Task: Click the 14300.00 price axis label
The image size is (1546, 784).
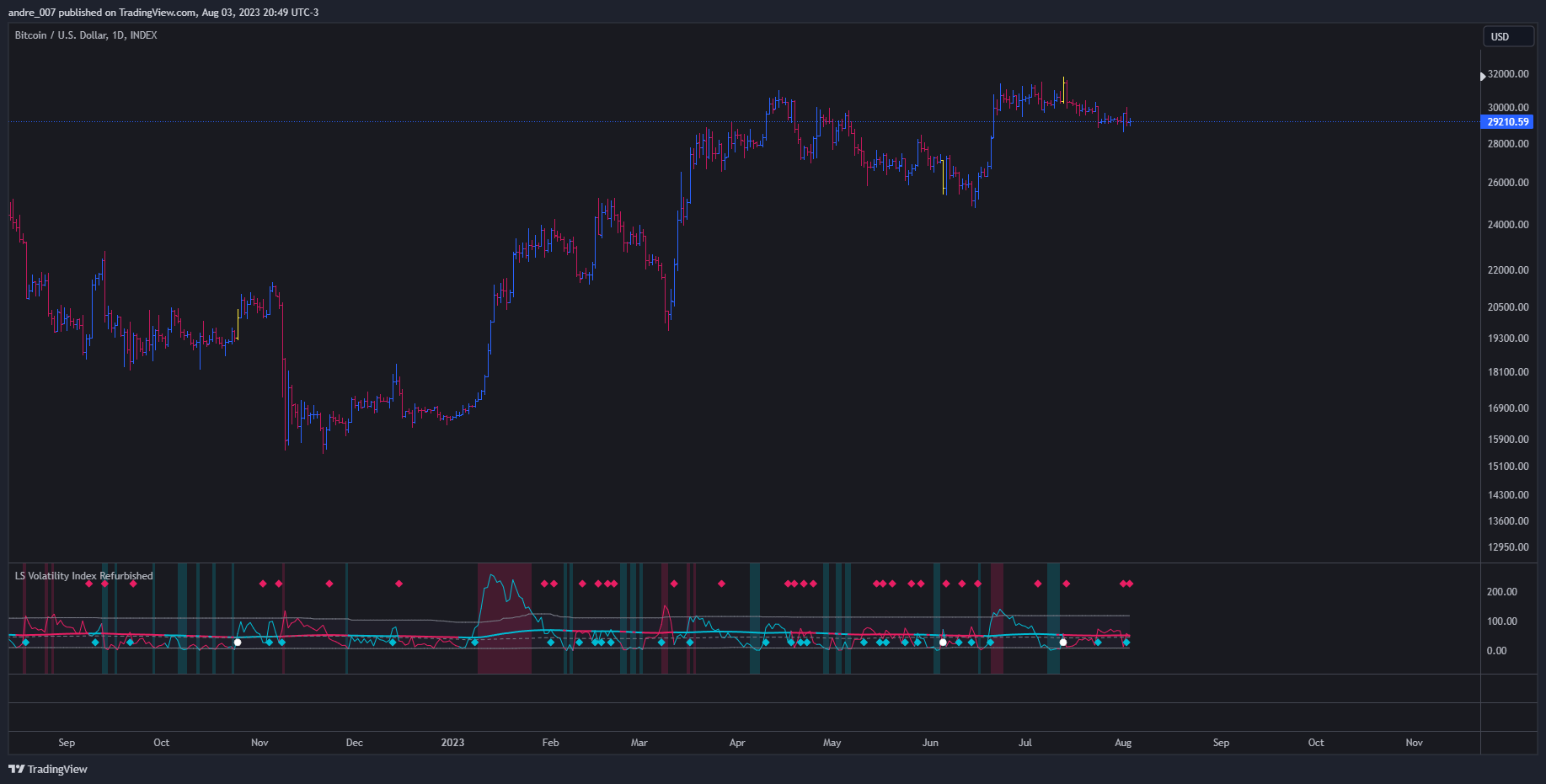Action: [1508, 495]
